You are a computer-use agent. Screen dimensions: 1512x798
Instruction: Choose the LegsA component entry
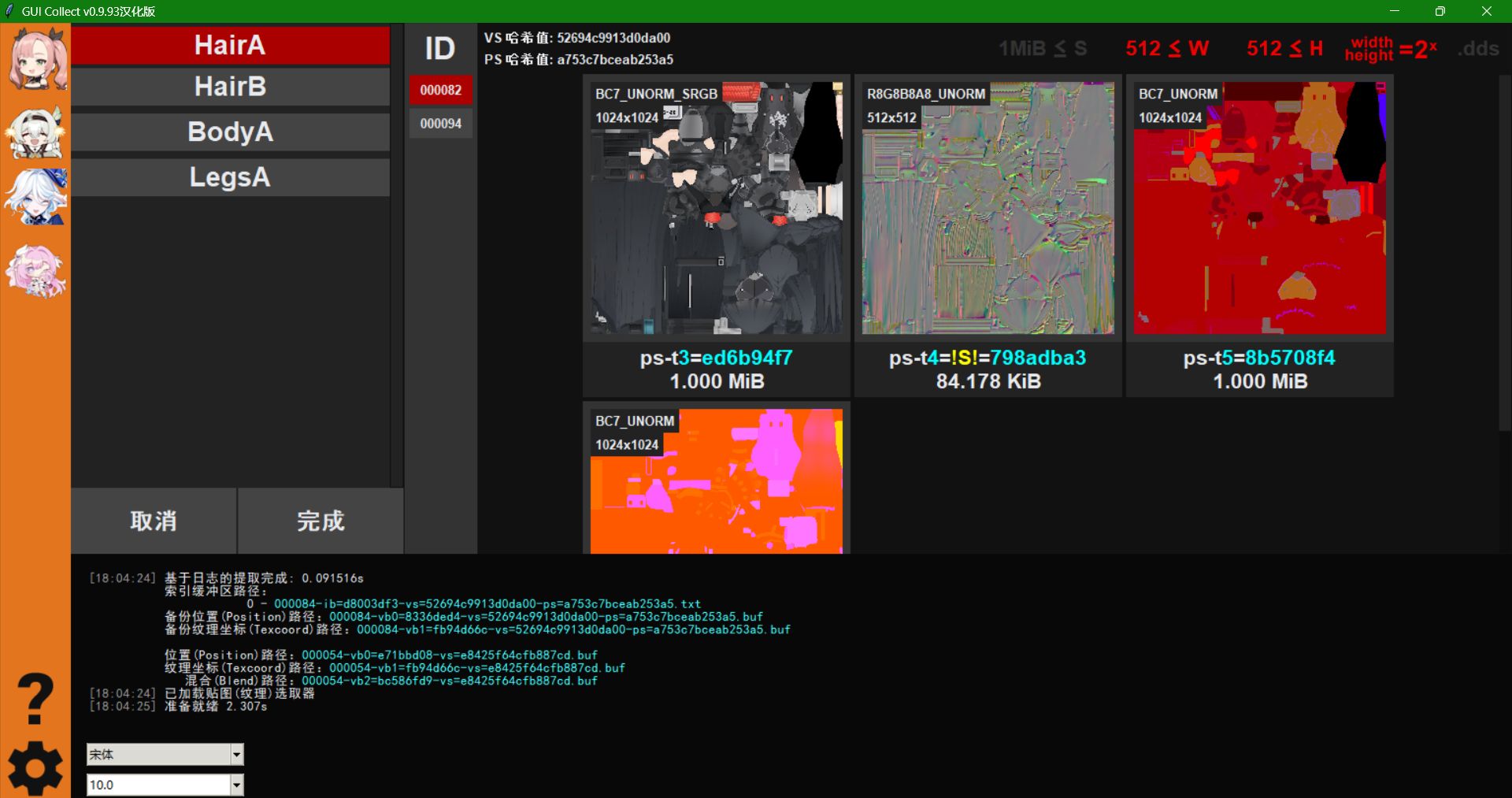[x=230, y=177]
